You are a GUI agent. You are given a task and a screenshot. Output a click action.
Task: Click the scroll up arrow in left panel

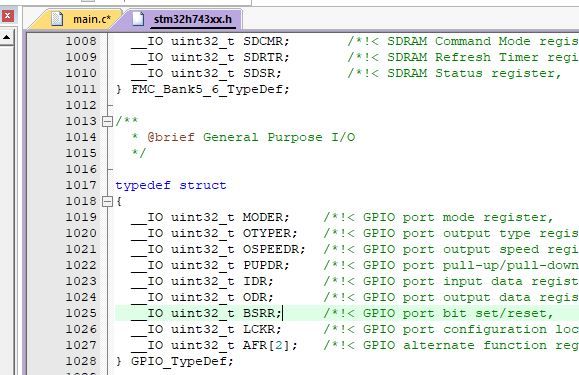pos(7,37)
